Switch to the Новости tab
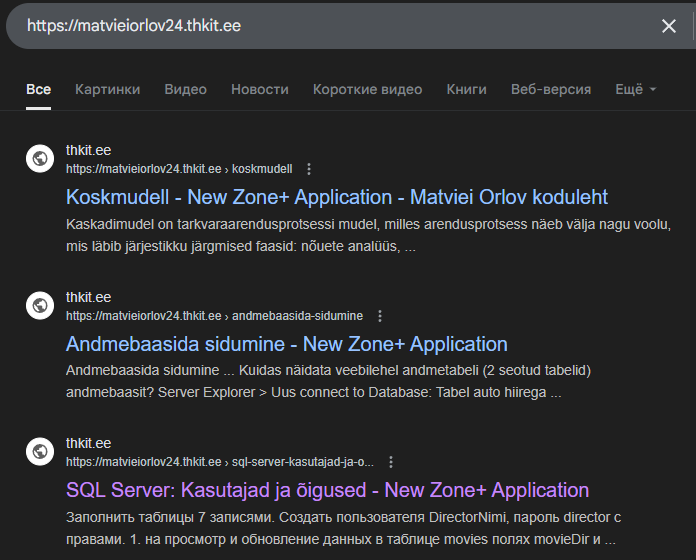Screen dimensions: 696x560 [259, 89]
